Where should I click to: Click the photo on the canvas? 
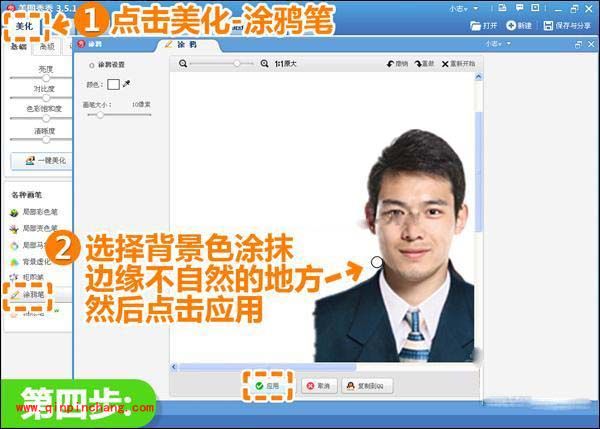394,247
